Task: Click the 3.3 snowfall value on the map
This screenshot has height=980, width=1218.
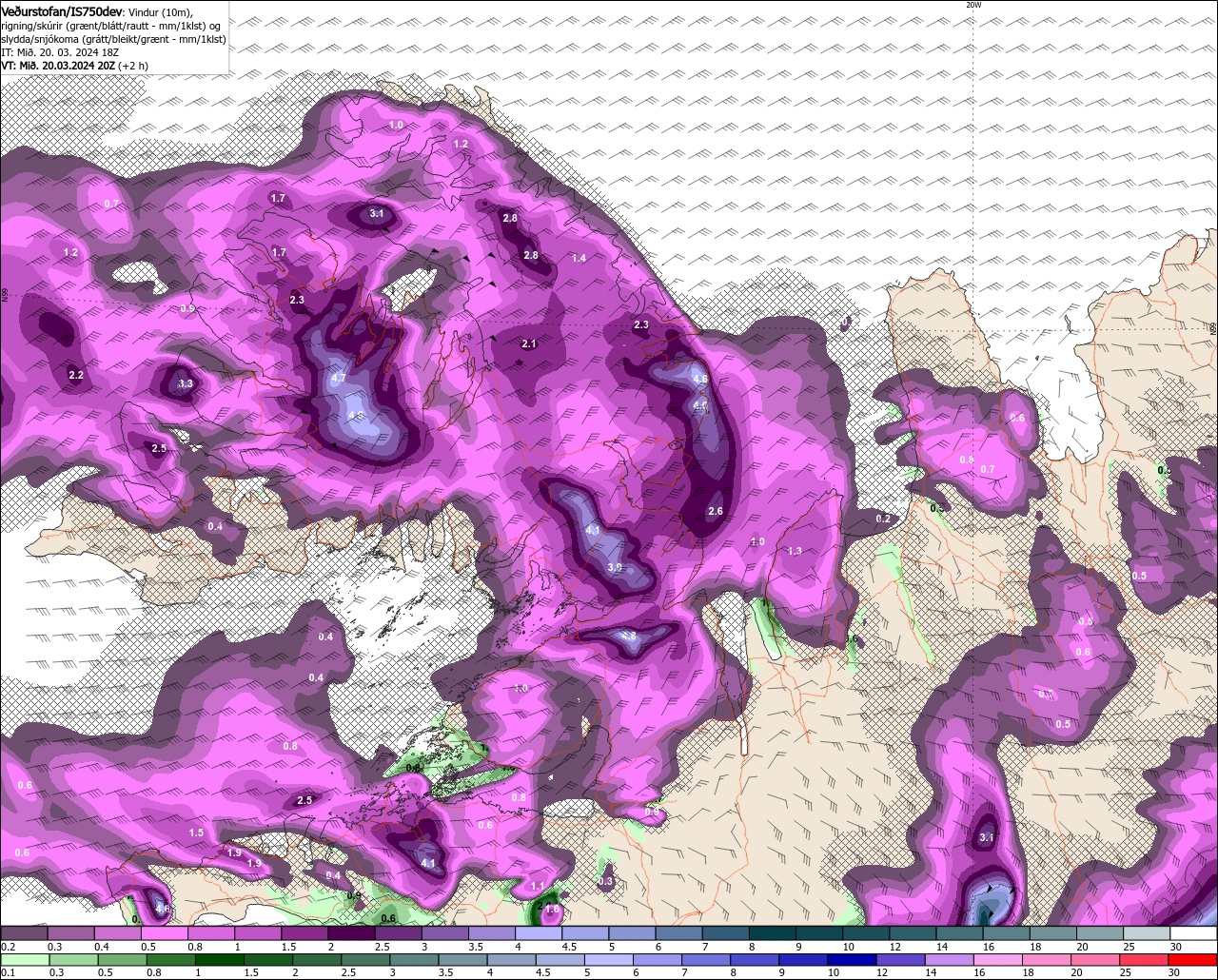Action: (186, 383)
